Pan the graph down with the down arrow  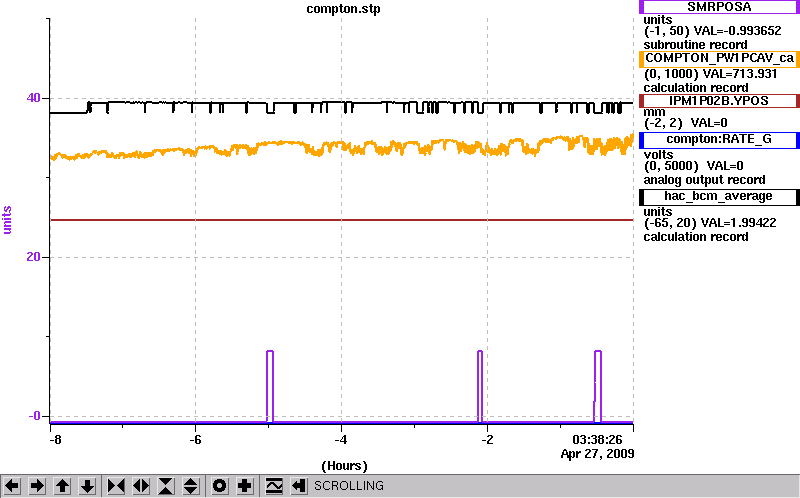[87, 486]
